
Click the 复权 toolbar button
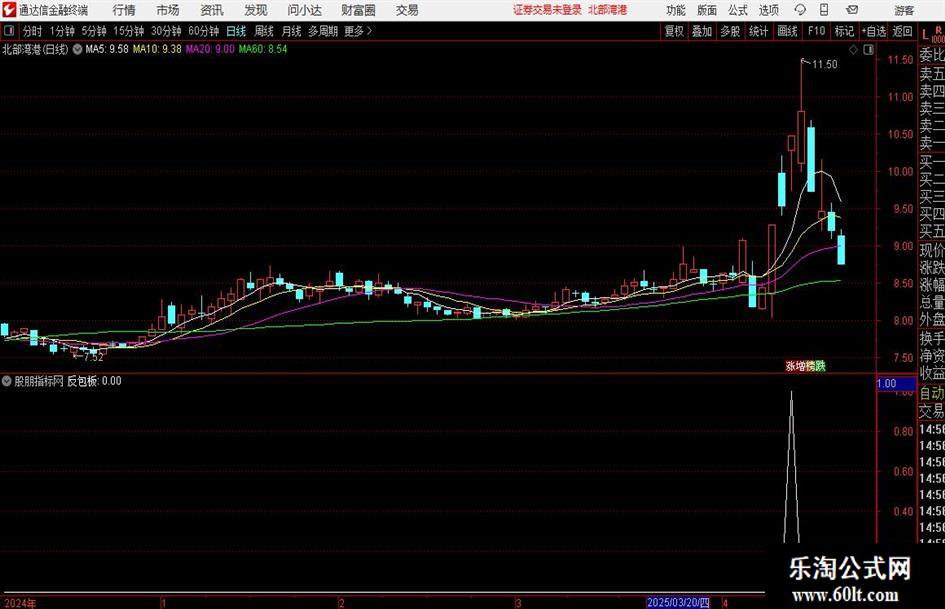click(674, 31)
